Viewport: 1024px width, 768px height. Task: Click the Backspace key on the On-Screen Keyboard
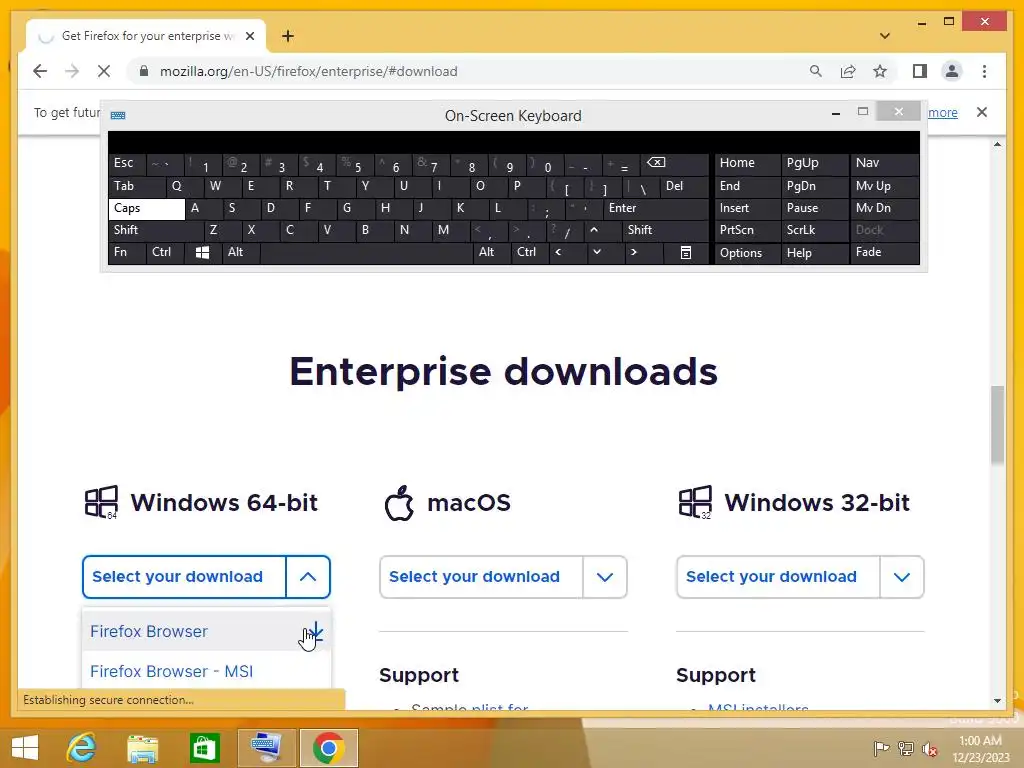point(675,163)
